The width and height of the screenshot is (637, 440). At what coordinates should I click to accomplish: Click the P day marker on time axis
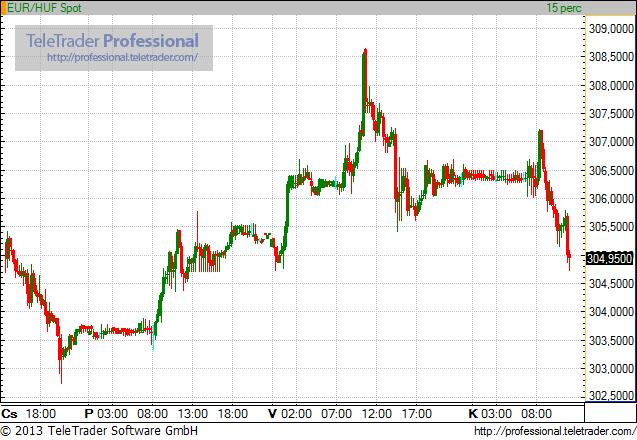(89, 414)
